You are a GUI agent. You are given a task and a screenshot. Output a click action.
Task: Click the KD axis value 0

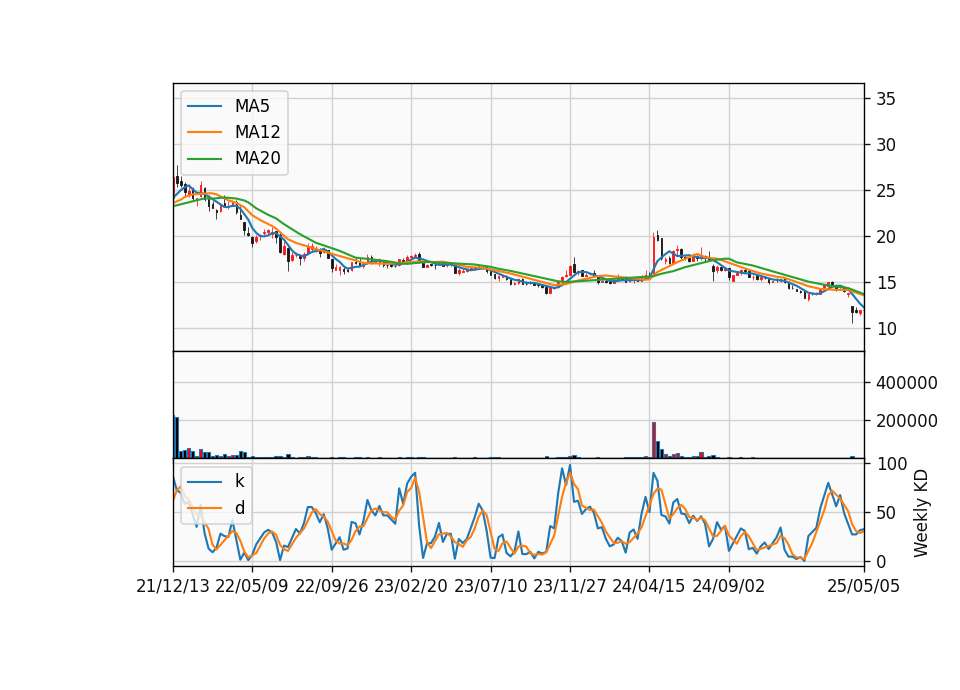pos(881,561)
